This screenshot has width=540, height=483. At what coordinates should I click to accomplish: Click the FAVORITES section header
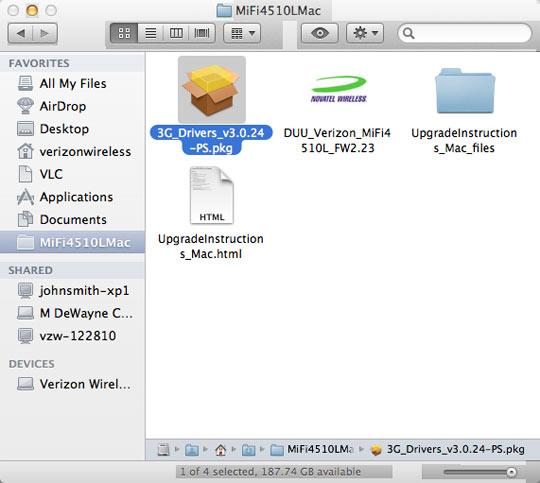[x=39, y=63]
